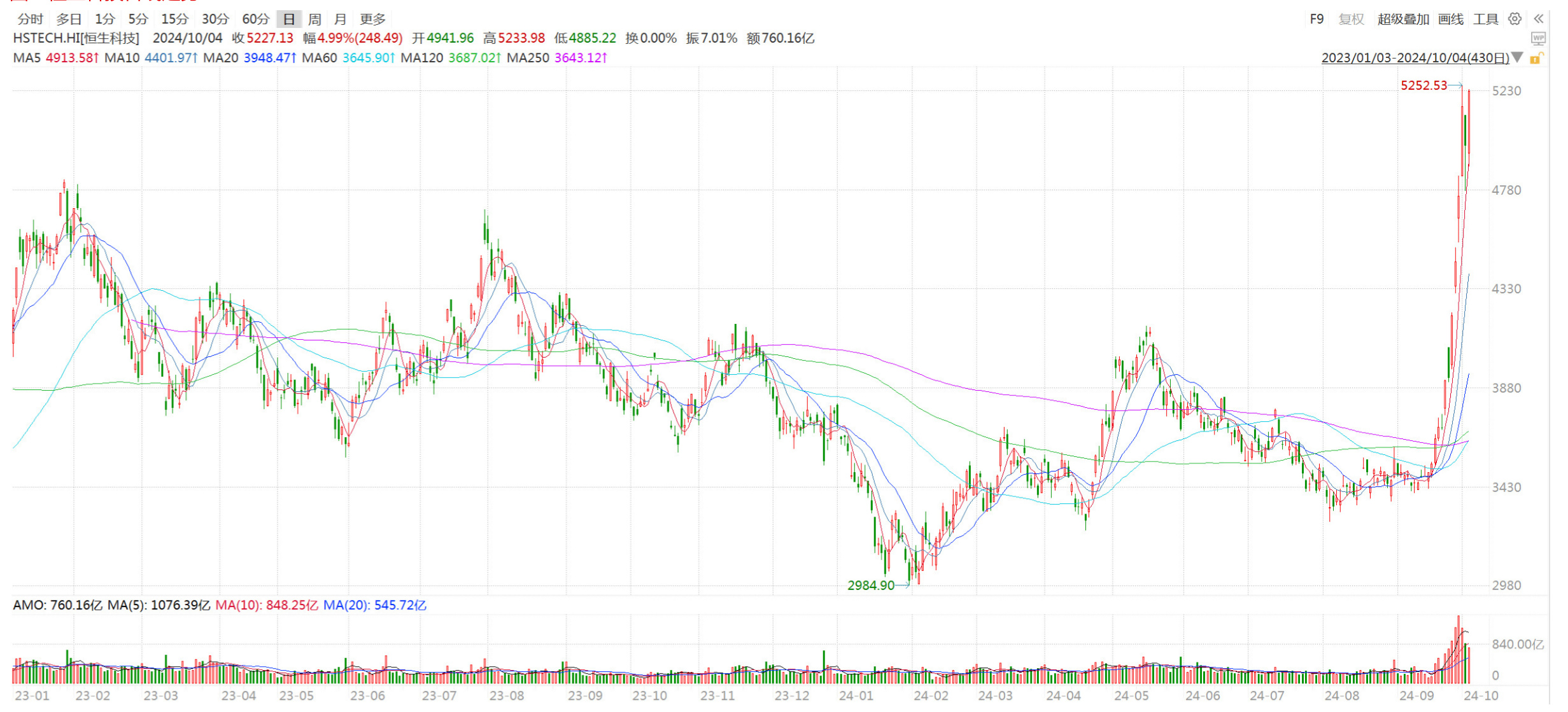Collapse side panel with double-chevron icon

click(x=1539, y=19)
